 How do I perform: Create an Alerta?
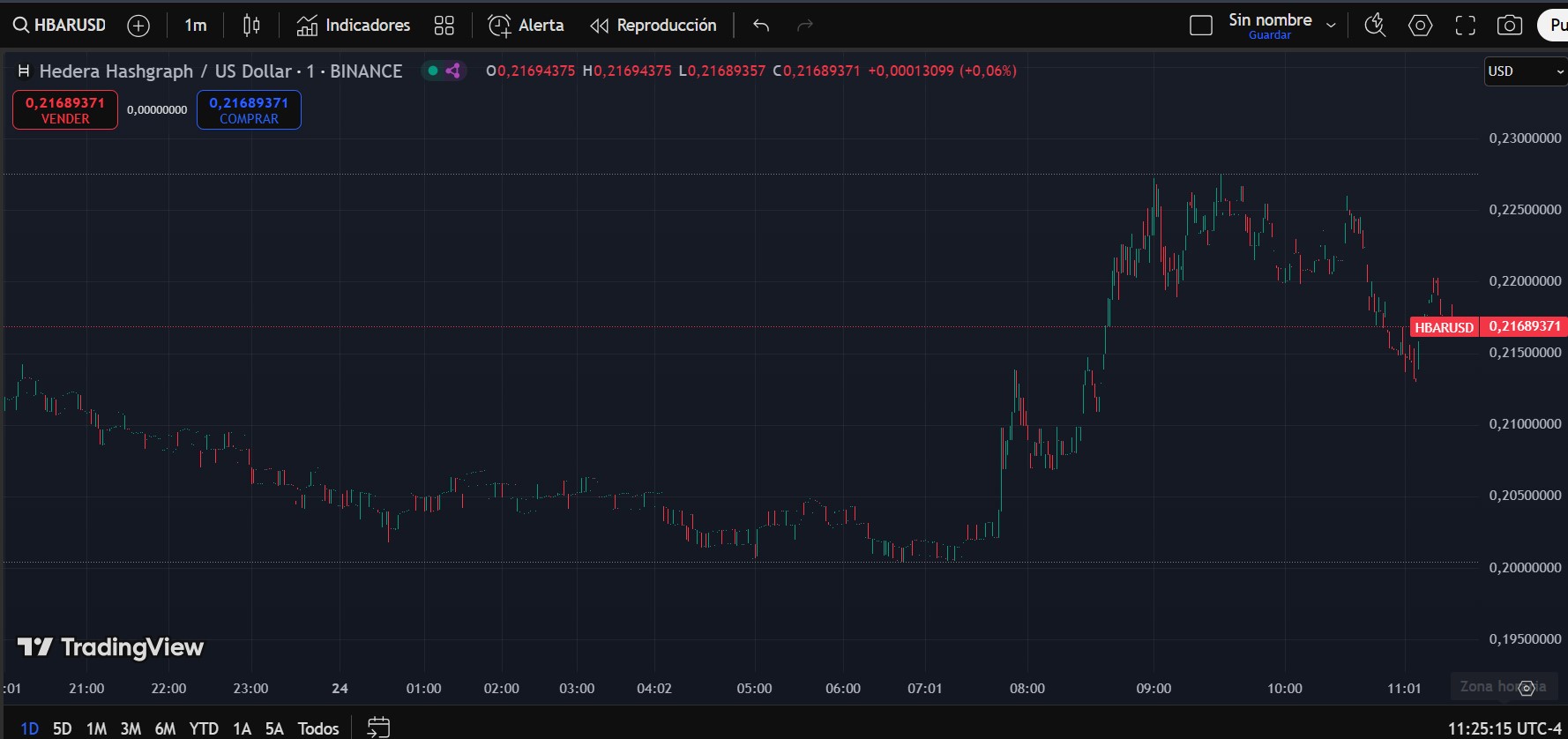coord(526,26)
